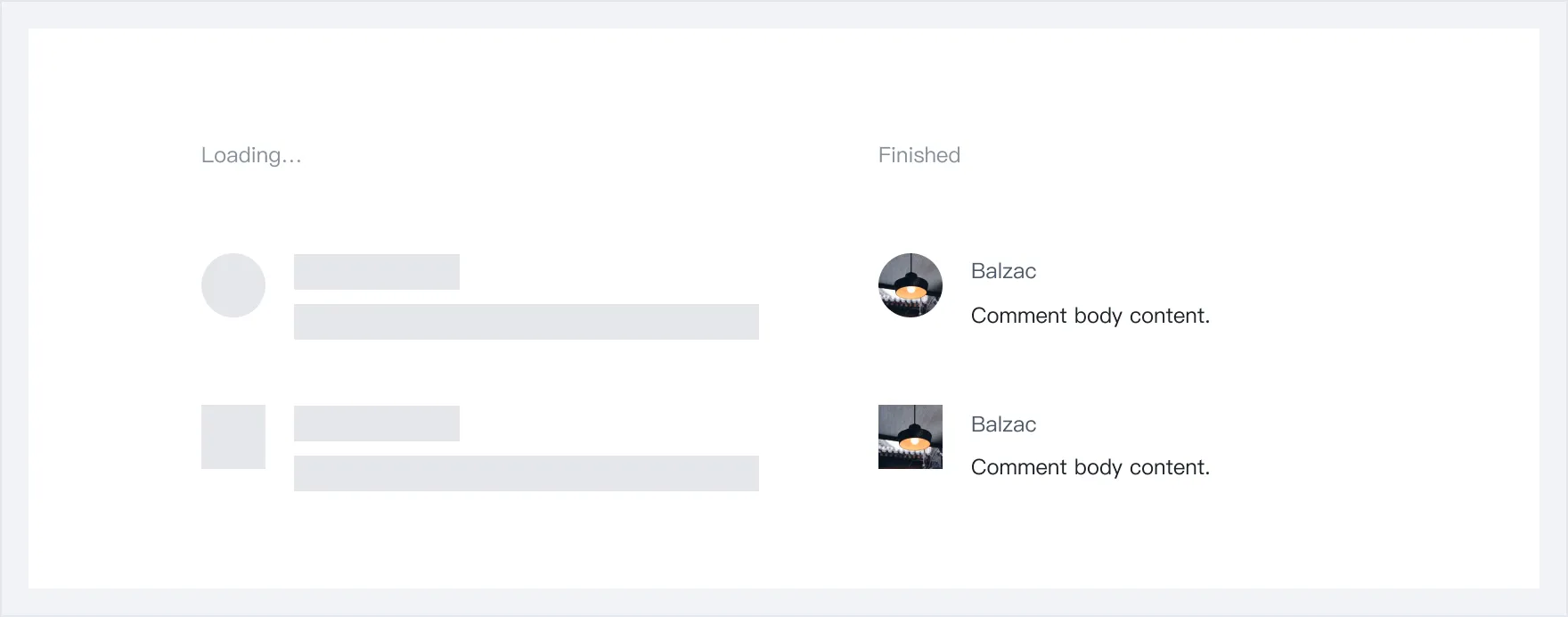Click short skeleton title bar beside square
This screenshot has height=617, width=1568.
(x=376, y=424)
